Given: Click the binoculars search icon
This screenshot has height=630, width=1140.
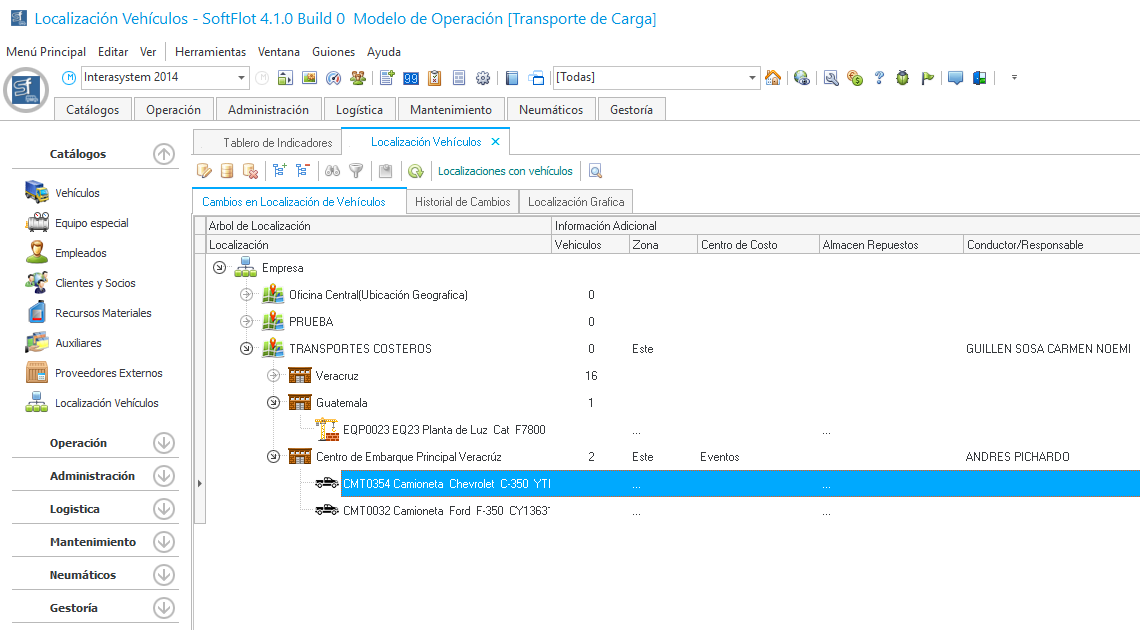Looking at the screenshot, I should [333, 171].
